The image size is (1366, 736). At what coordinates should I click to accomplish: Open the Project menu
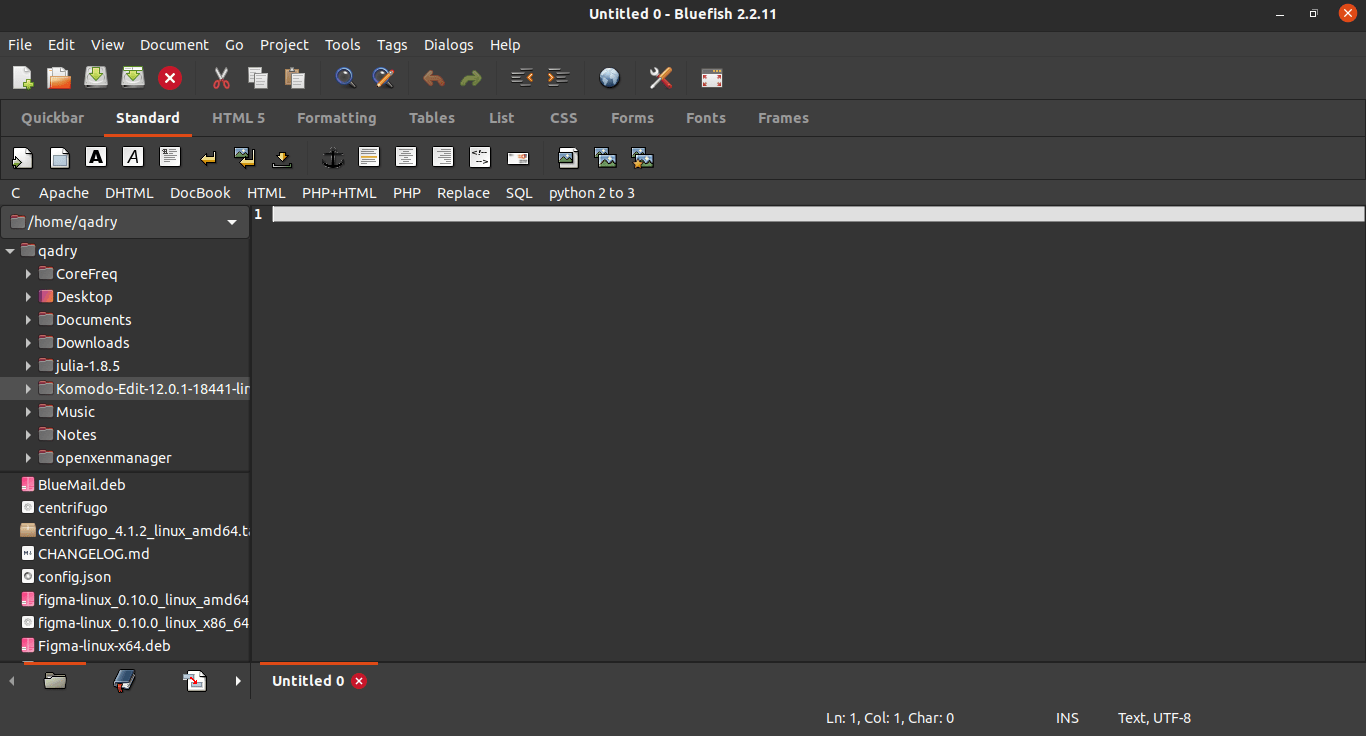tap(284, 45)
